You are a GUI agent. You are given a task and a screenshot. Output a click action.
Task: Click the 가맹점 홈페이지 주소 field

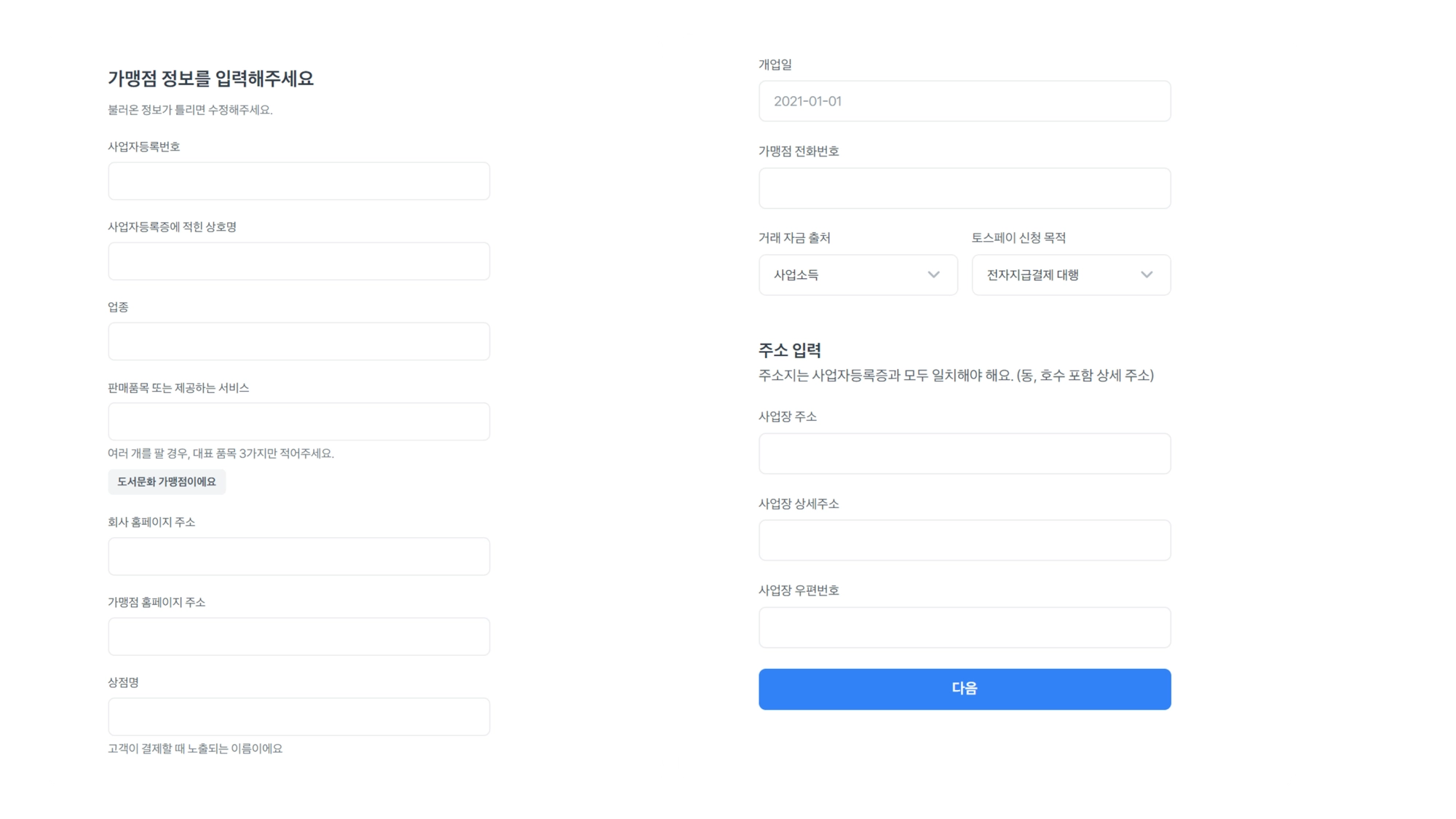tap(298, 636)
